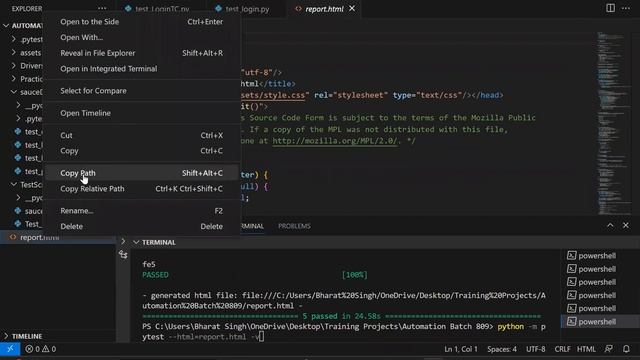640x360 pixels.
Task: Maximize the panel with the up chevron
Action: [610, 225]
